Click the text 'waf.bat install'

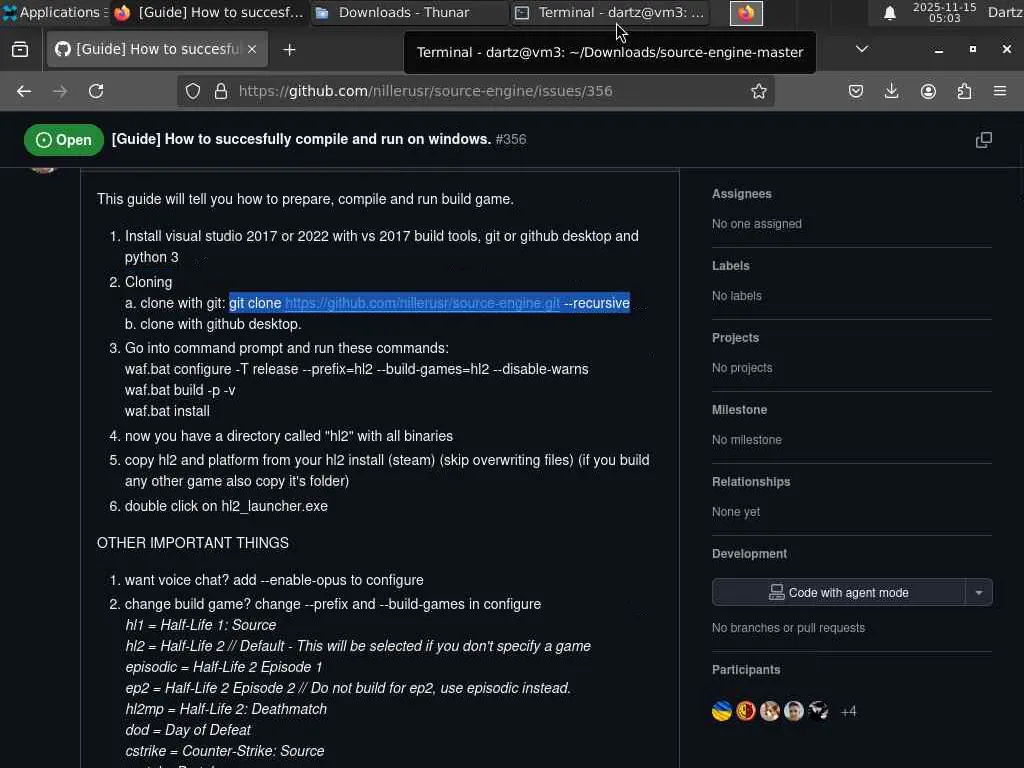pos(167,411)
